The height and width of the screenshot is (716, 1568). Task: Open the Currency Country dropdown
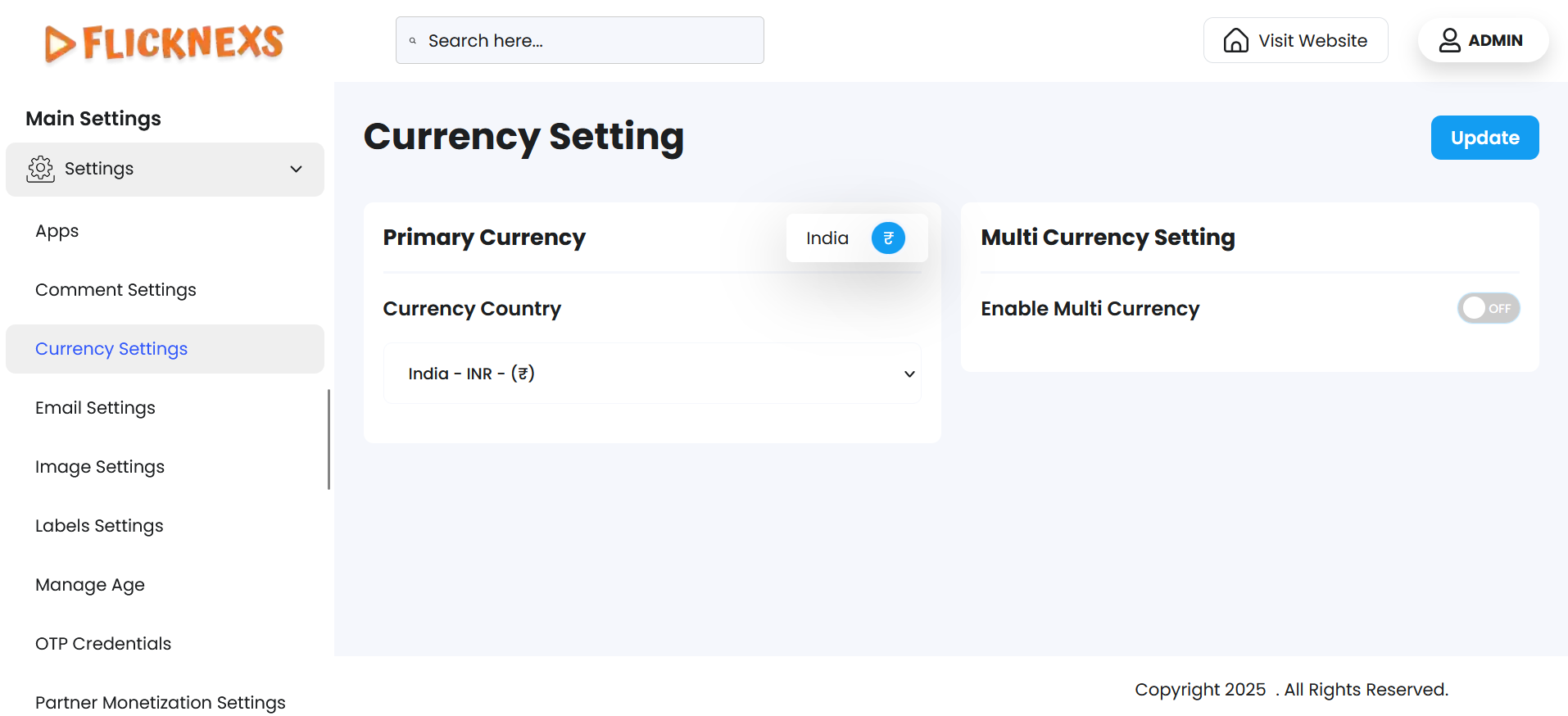(651, 374)
